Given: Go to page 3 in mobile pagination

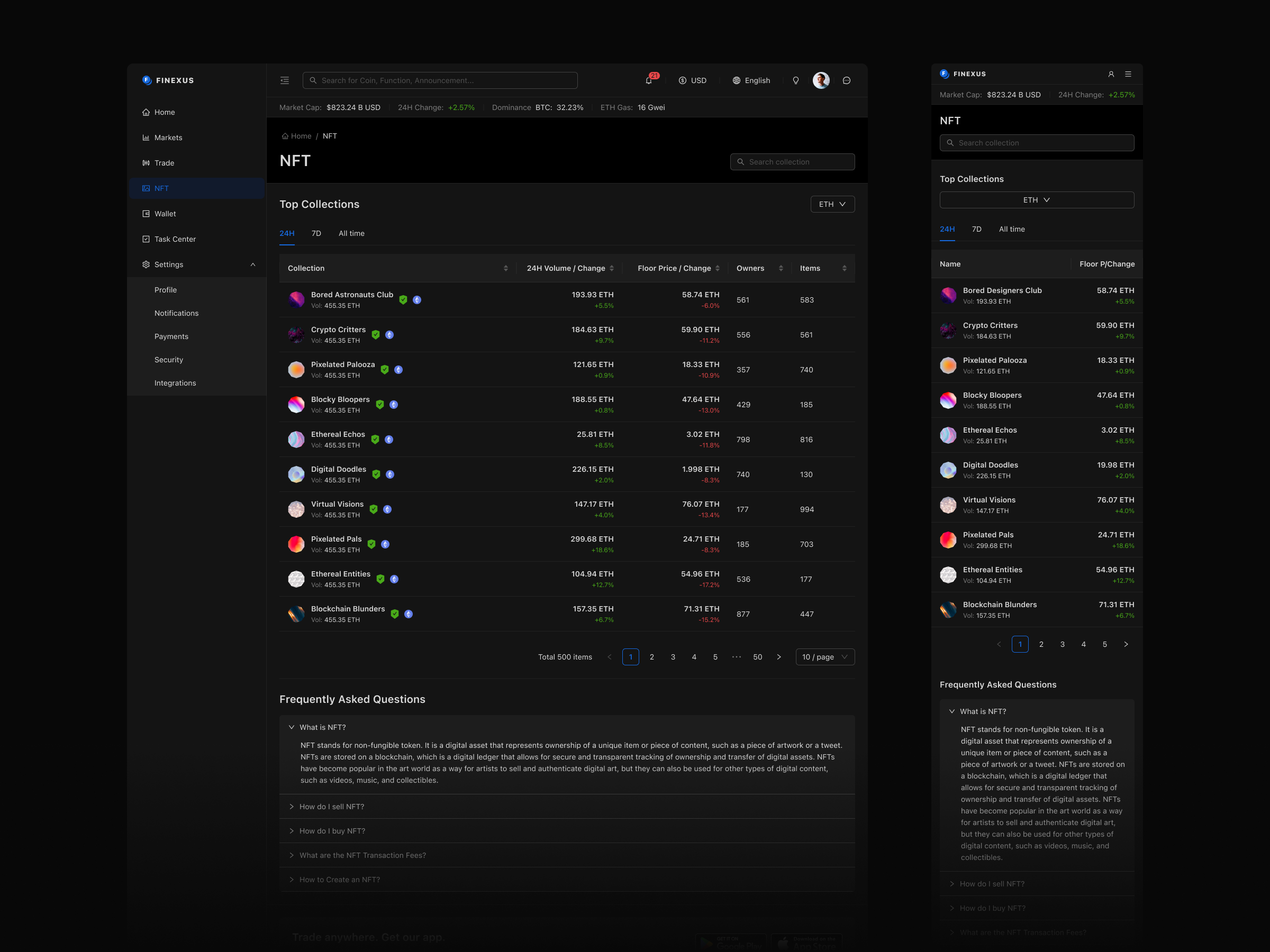Looking at the screenshot, I should tap(1063, 644).
